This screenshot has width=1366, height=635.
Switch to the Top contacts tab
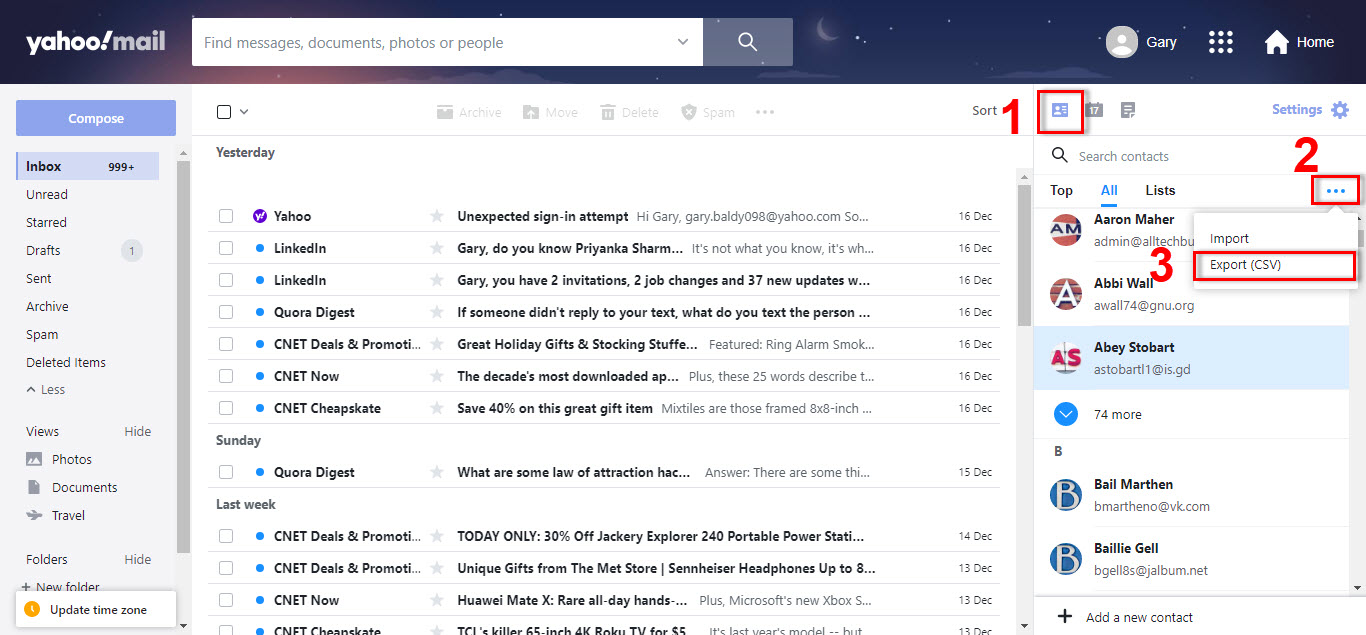tap(1061, 190)
